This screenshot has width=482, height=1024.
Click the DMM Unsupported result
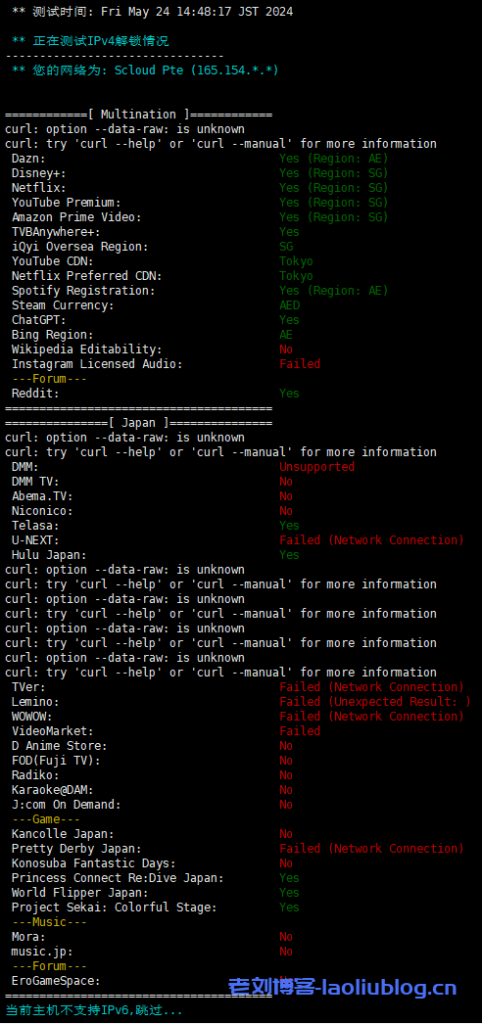click(317, 467)
